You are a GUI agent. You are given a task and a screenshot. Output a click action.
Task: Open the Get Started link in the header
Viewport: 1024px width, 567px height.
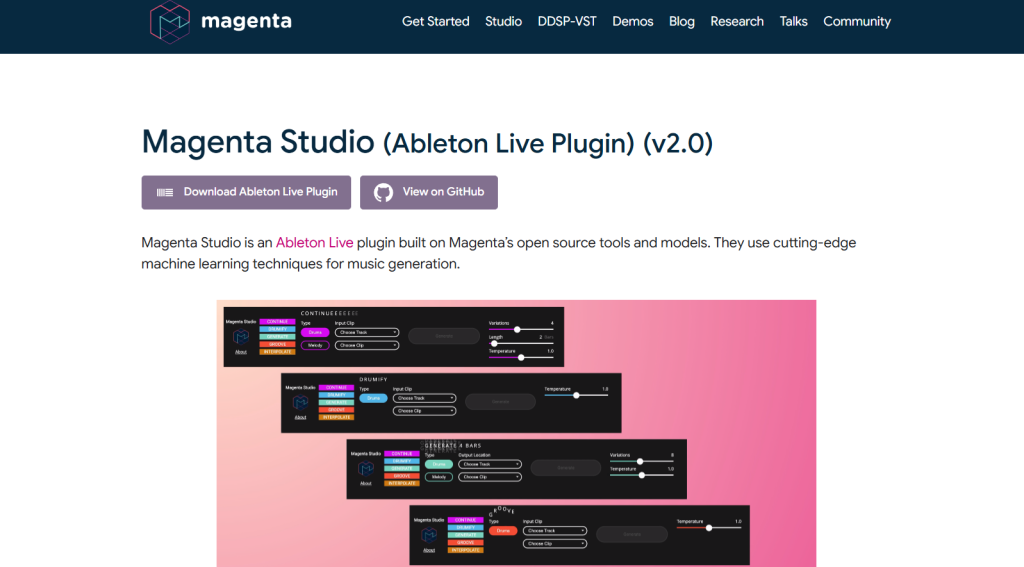coord(435,21)
